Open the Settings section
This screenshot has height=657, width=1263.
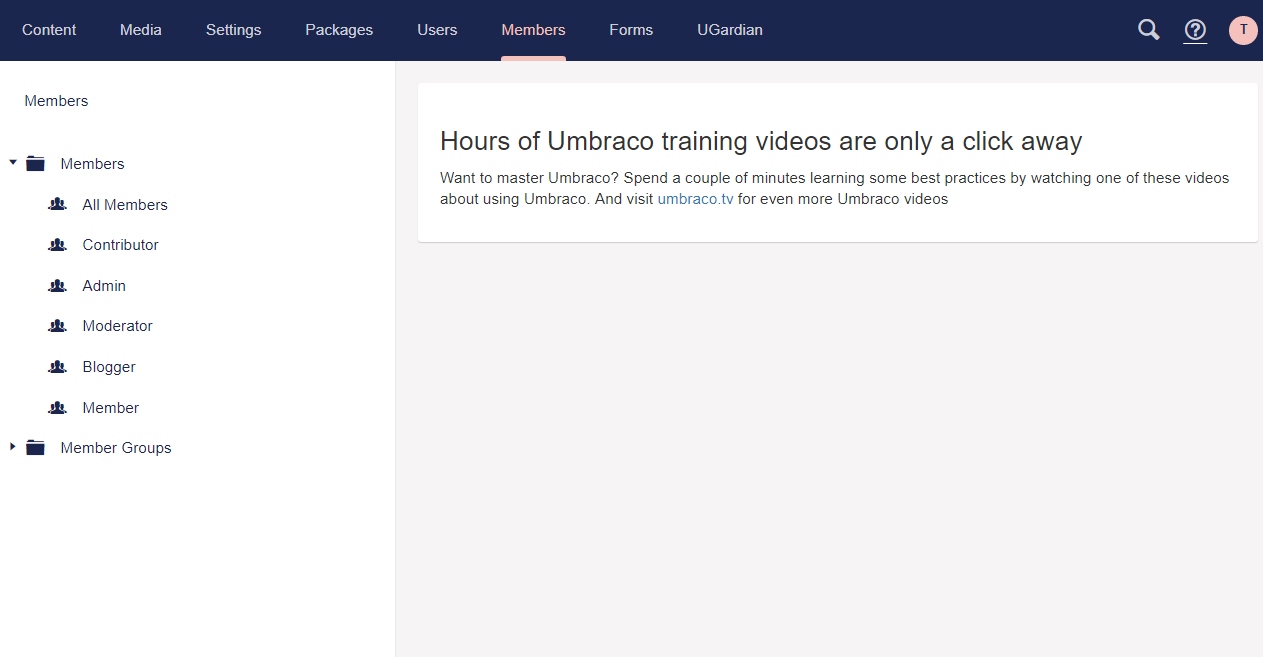click(x=234, y=30)
